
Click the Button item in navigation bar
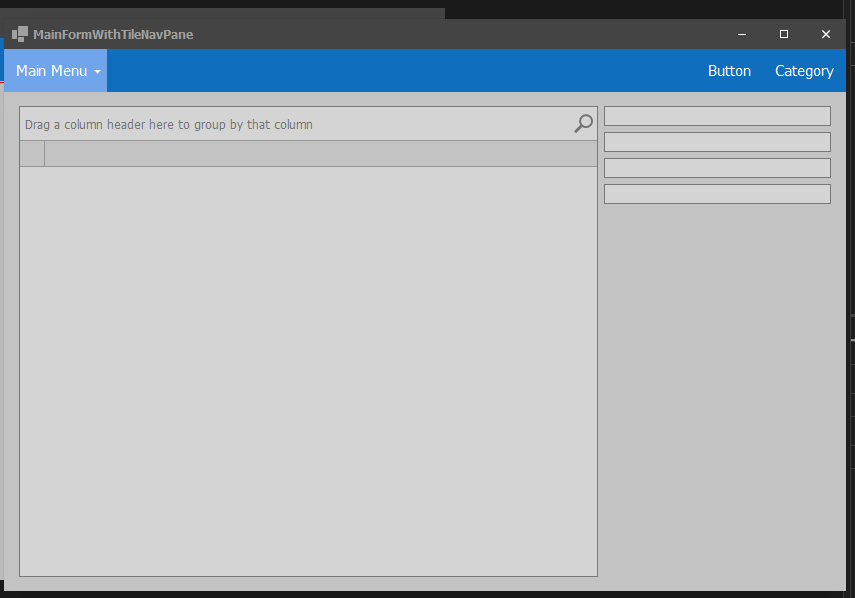coord(729,71)
